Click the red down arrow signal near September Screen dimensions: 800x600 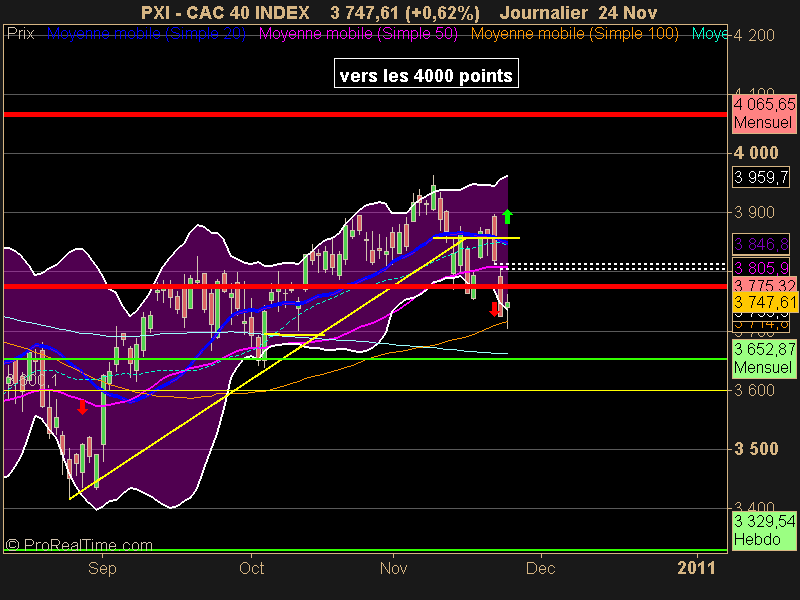pos(83,407)
